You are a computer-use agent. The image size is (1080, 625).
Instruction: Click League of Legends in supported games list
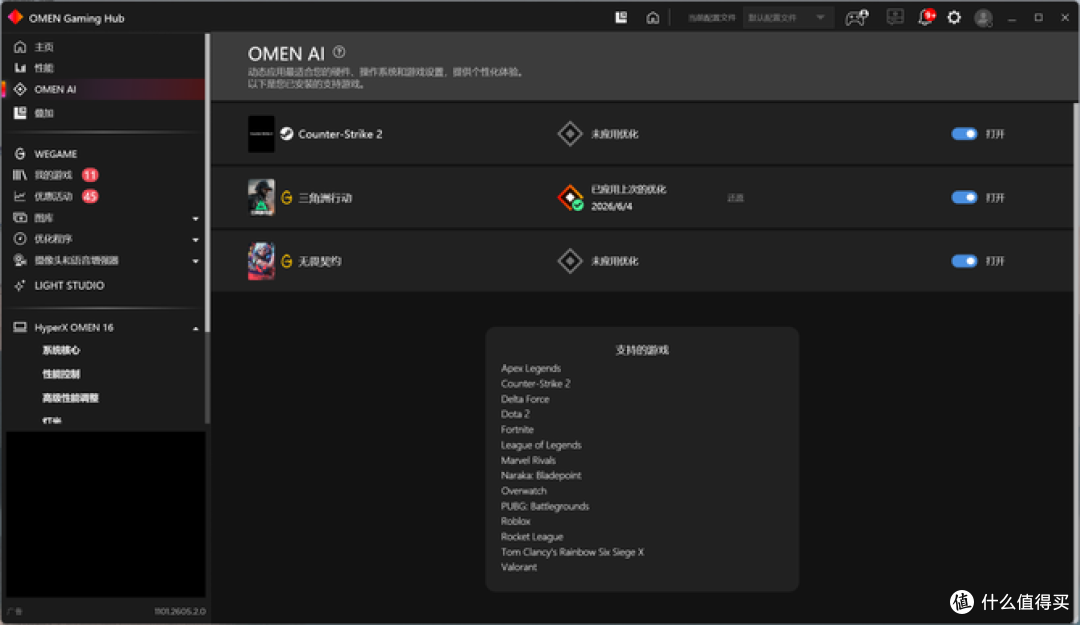(x=541, y=445)
